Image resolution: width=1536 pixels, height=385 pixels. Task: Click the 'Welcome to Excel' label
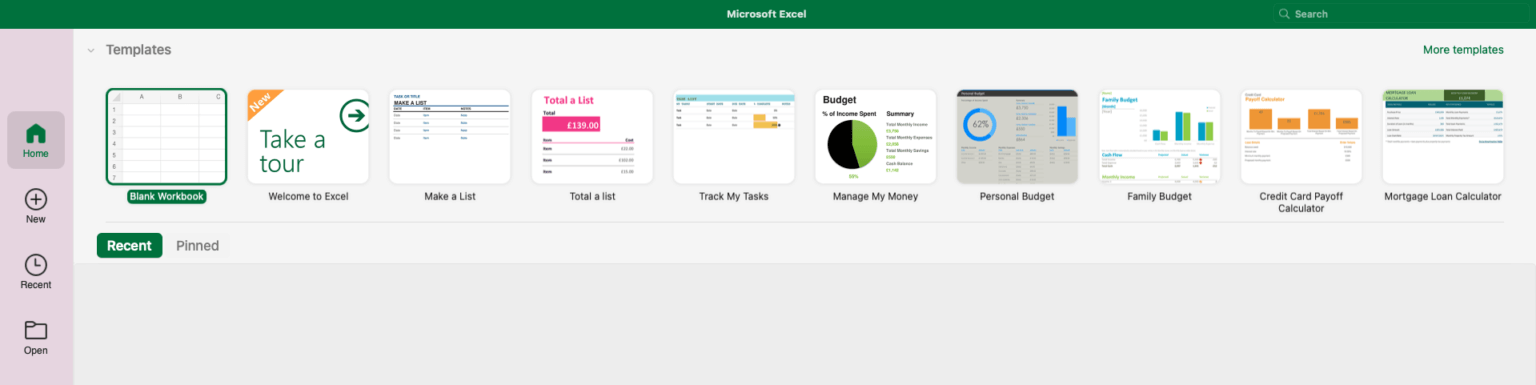308,197
